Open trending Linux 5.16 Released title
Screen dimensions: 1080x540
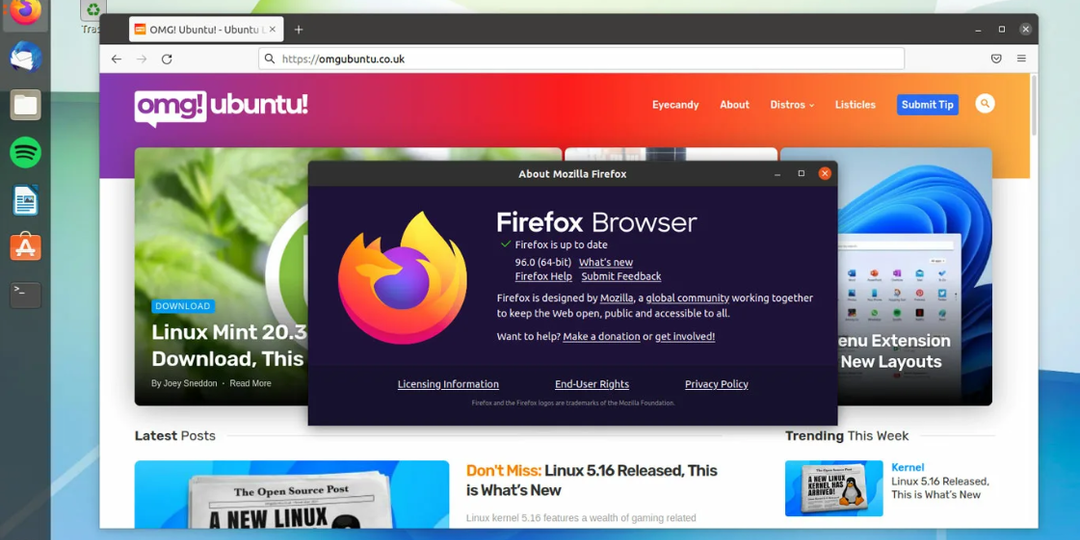pos(939,488)
